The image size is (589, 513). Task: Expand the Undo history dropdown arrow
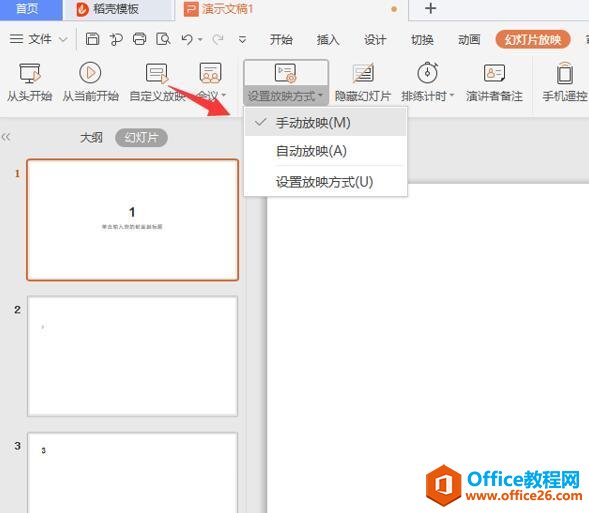pos(200,39)
